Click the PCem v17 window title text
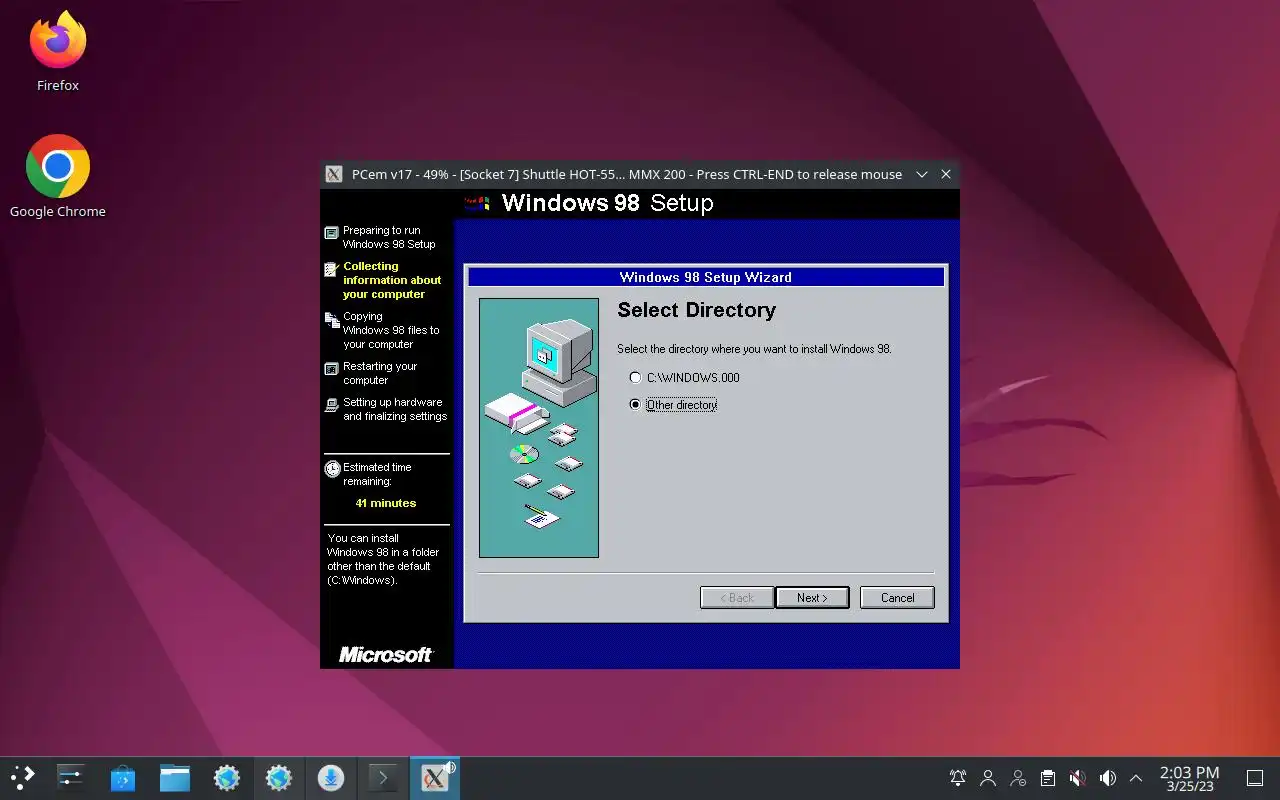The image size is (1280, 800). click(627, 174)
